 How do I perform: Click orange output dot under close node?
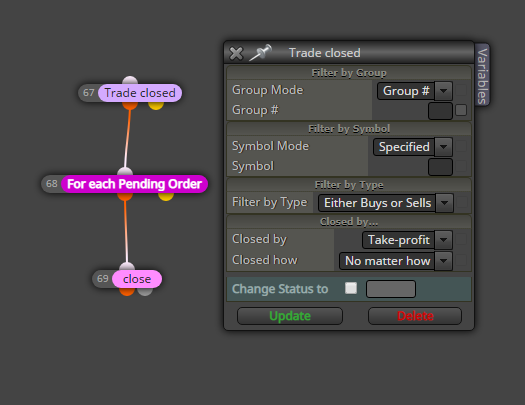(x=127, y=292)
